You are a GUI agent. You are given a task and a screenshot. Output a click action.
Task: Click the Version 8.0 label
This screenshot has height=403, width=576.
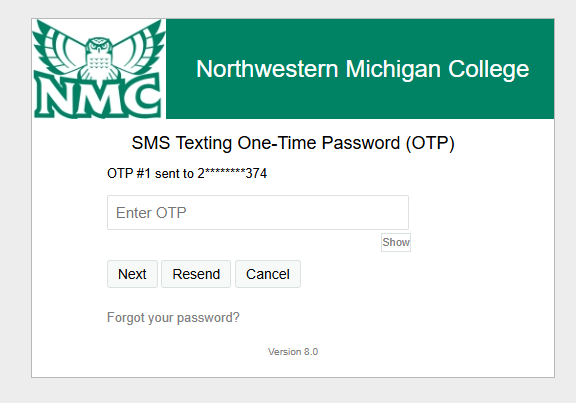(293, 352)
